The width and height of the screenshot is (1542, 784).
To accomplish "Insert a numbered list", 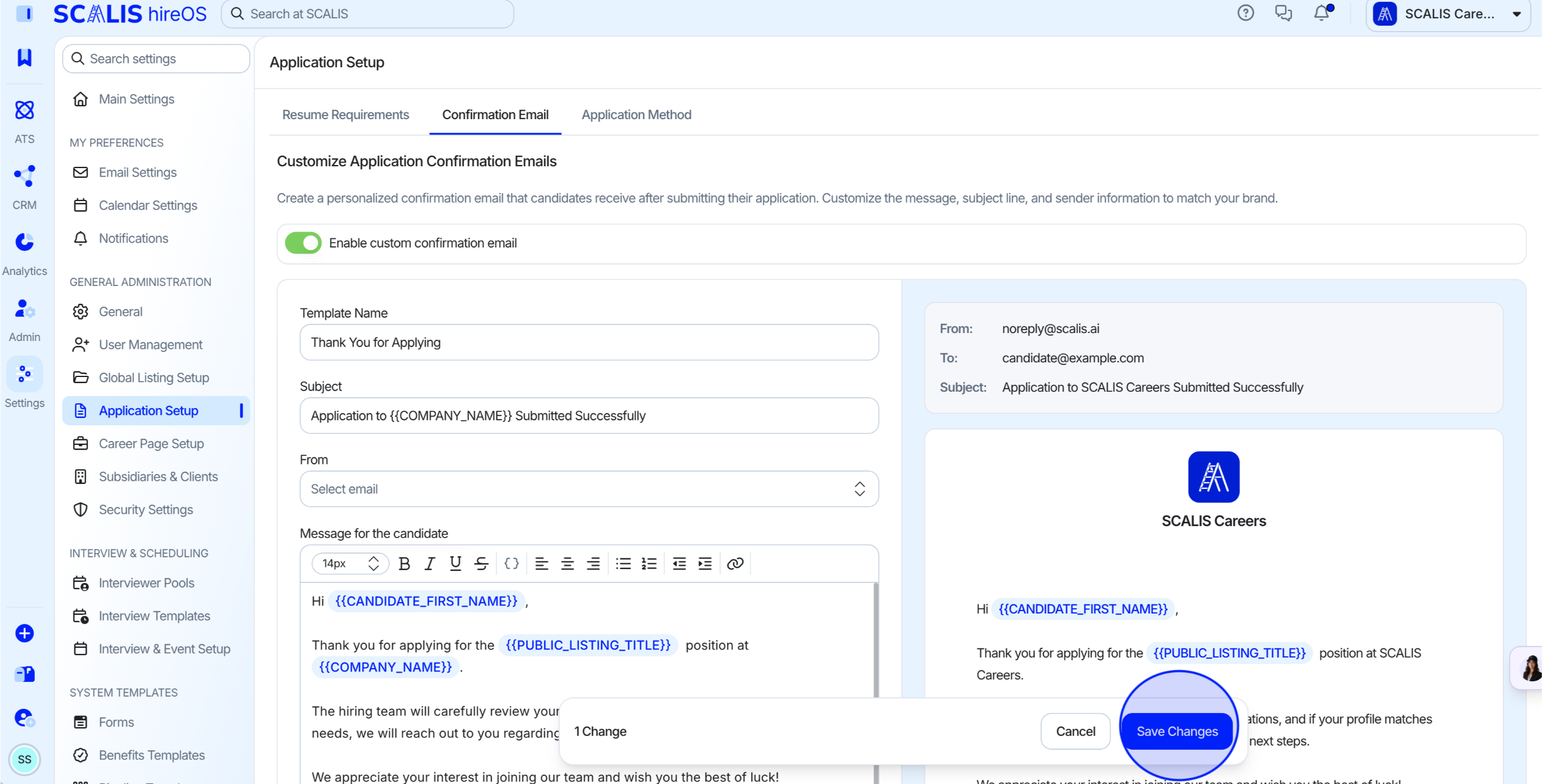I will tap(649, 563).
